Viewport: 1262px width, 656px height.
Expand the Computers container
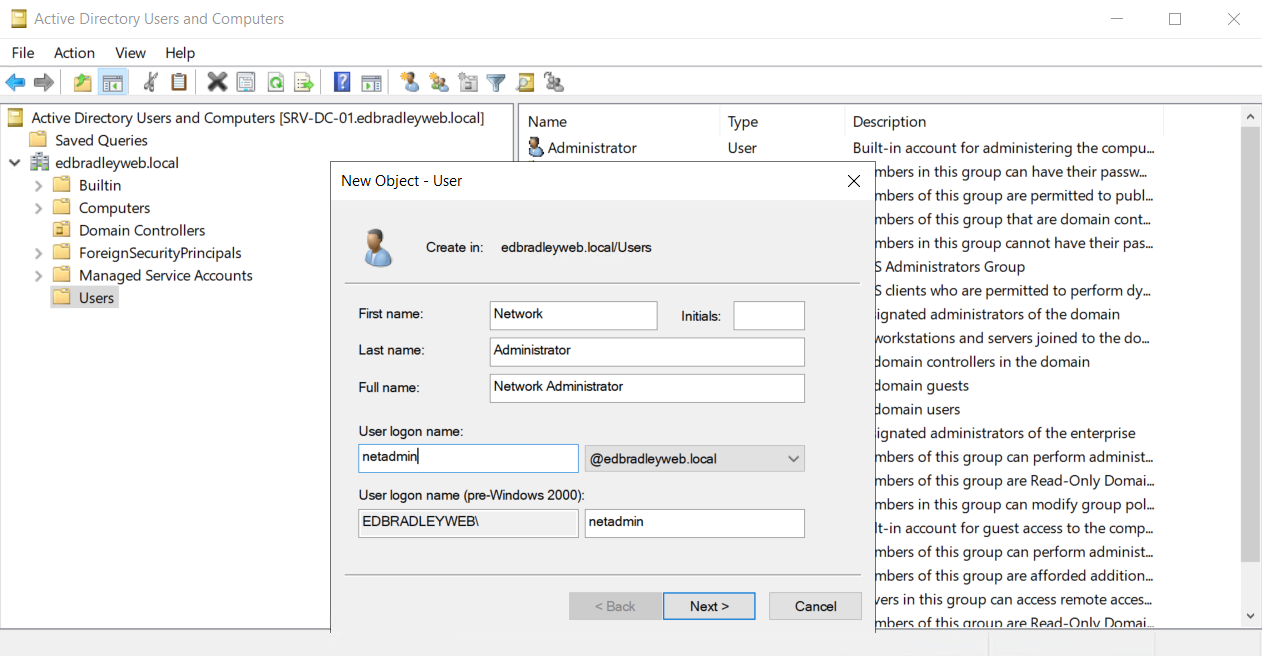click(x=40, y=207)
